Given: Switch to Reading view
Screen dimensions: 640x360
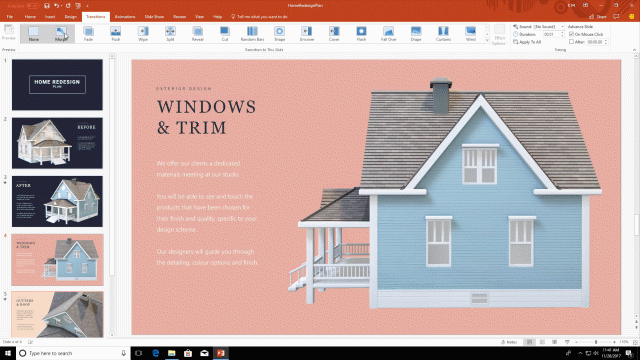Looking at the screenshot, I should (554, 342).
